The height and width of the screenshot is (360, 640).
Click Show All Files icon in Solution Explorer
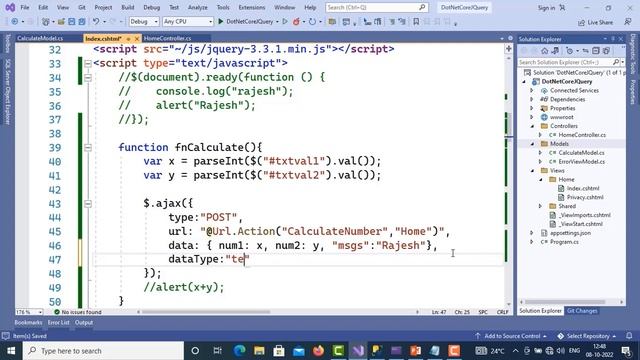606,51
